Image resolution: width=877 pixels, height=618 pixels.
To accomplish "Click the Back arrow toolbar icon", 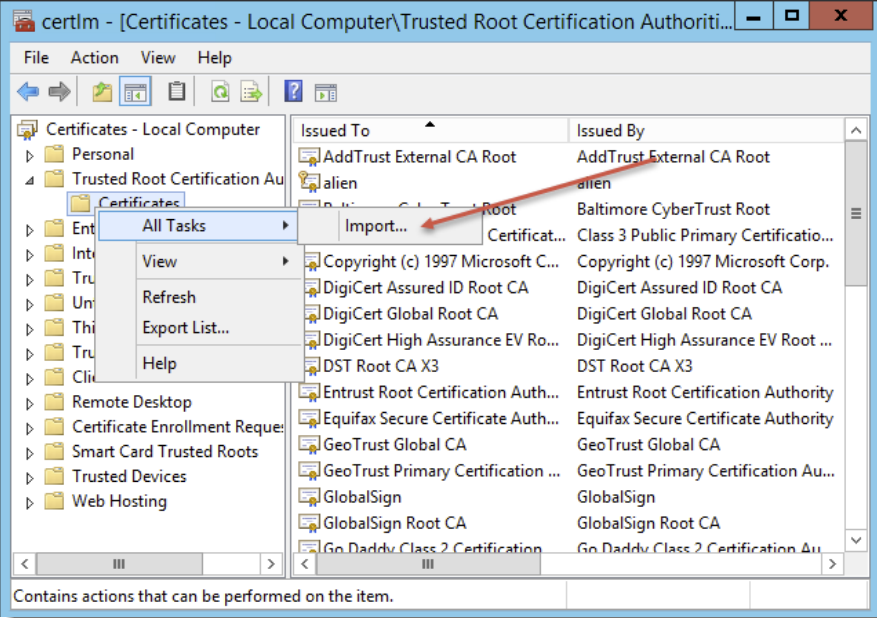I will click(28, 91).
